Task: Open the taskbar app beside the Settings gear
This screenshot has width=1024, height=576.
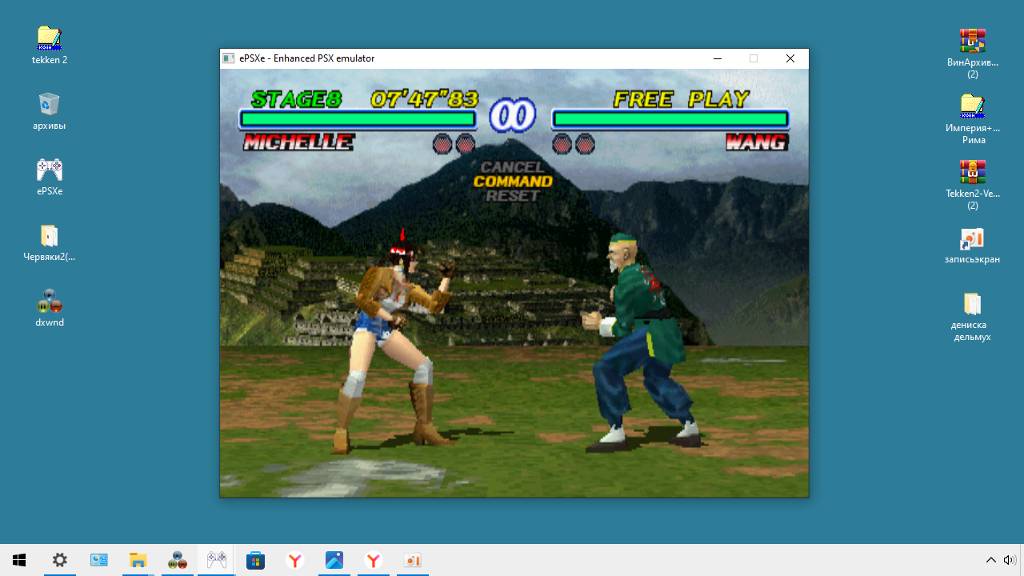Action: coord(99,560)
